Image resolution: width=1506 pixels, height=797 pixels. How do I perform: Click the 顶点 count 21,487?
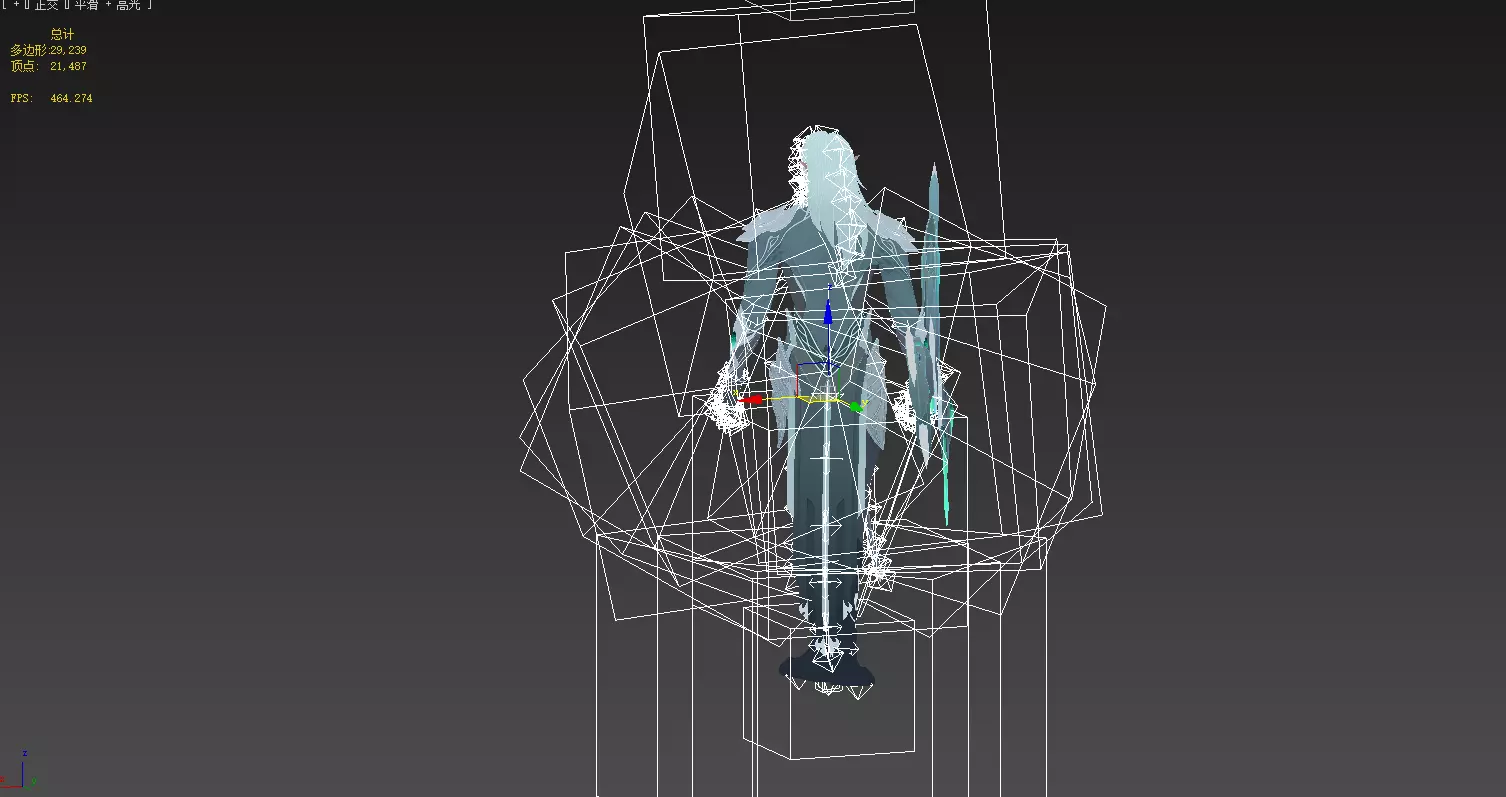[68, 66]
